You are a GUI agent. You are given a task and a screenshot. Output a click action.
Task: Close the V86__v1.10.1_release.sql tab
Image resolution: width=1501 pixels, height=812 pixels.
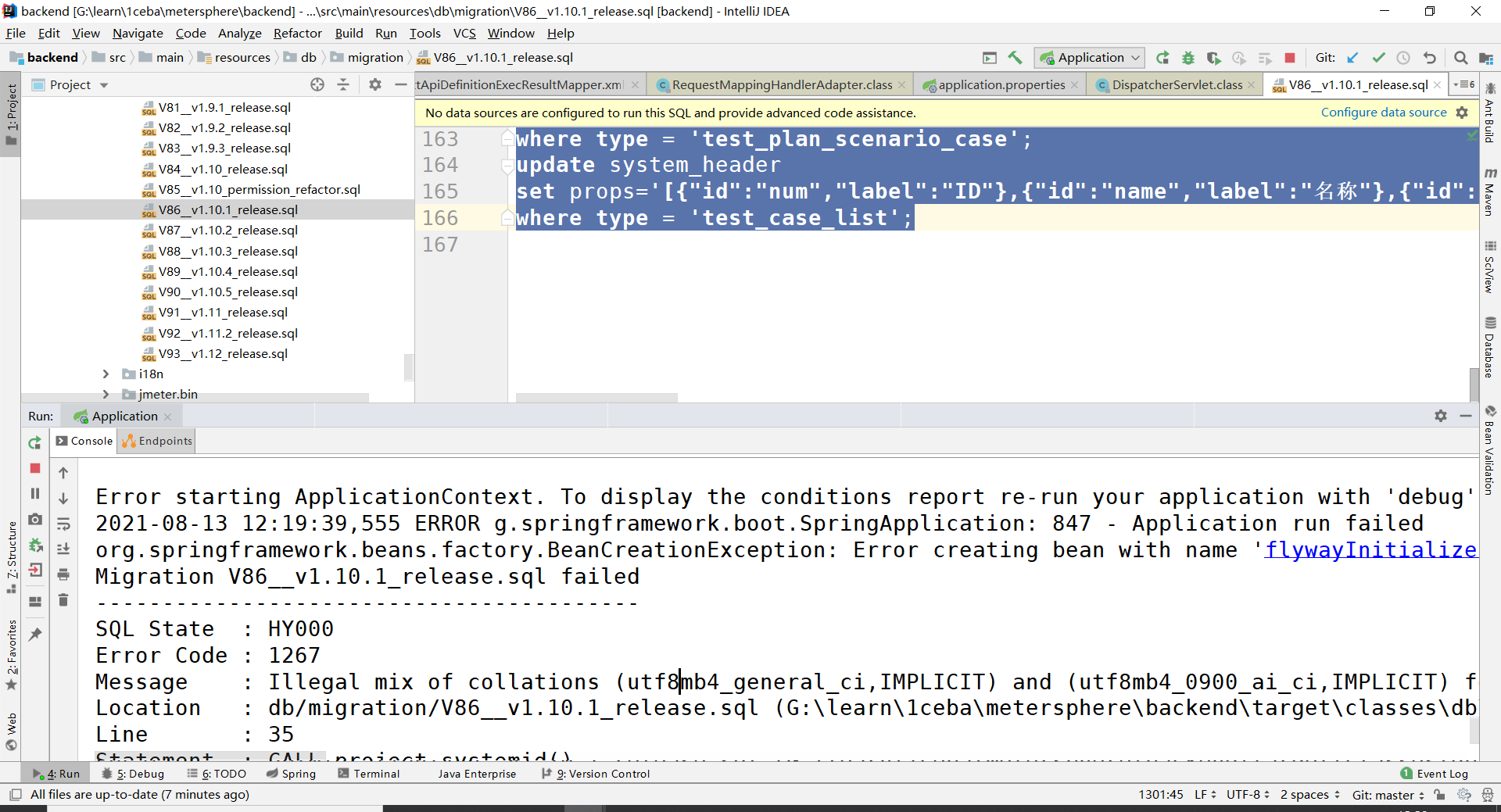pyautogui.click(x=1437, y=84)
